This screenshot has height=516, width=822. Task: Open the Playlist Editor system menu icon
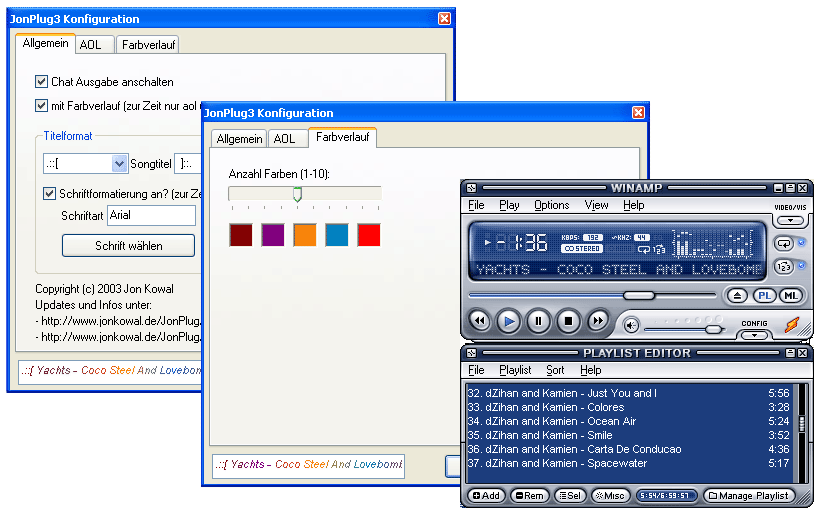pyautogui.click(x=471, y=353)
